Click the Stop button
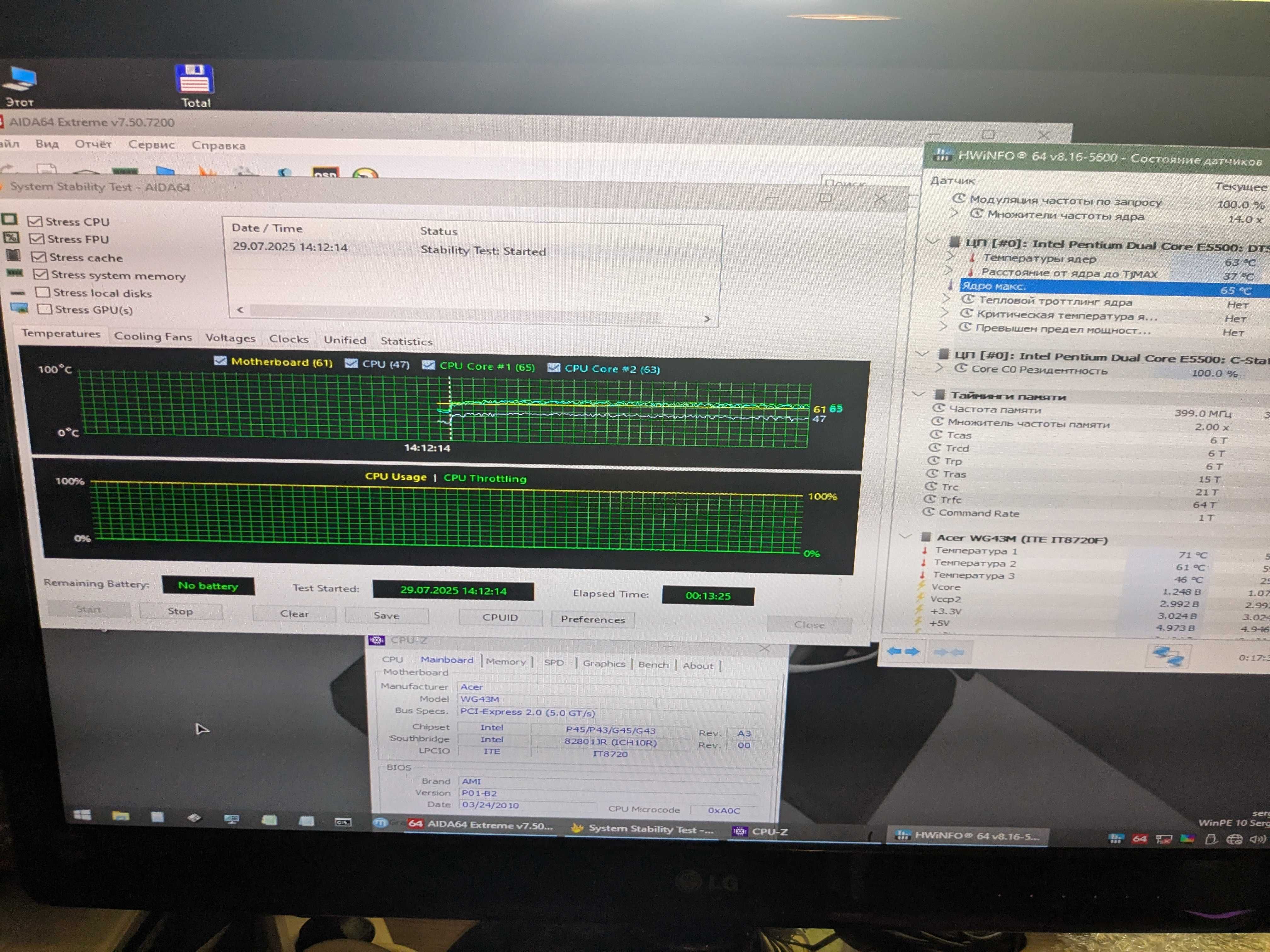 (180, 611)
